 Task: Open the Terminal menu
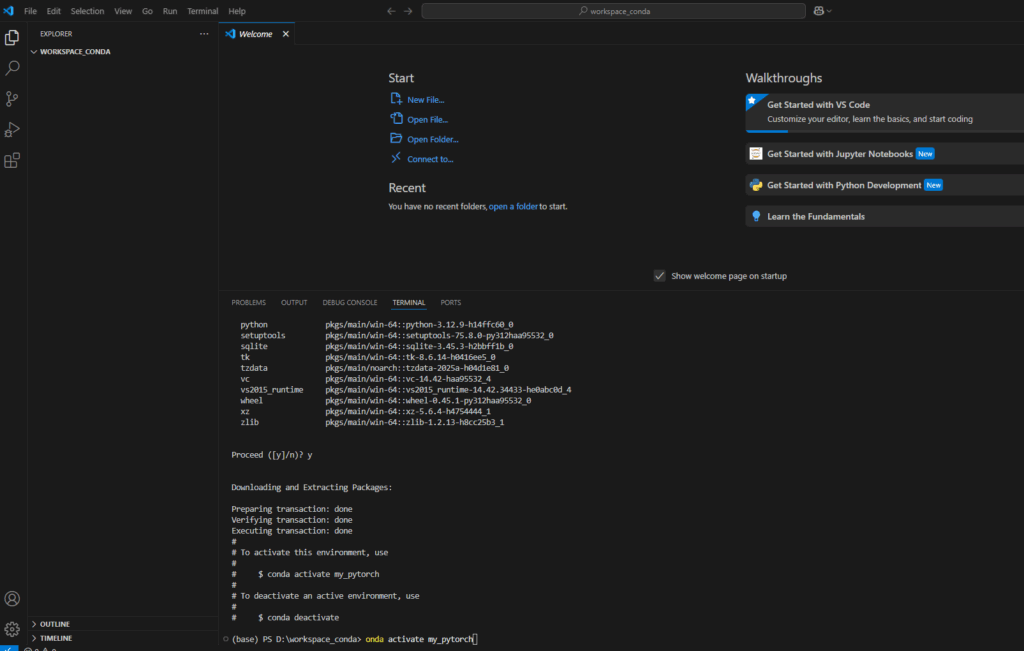202,11
